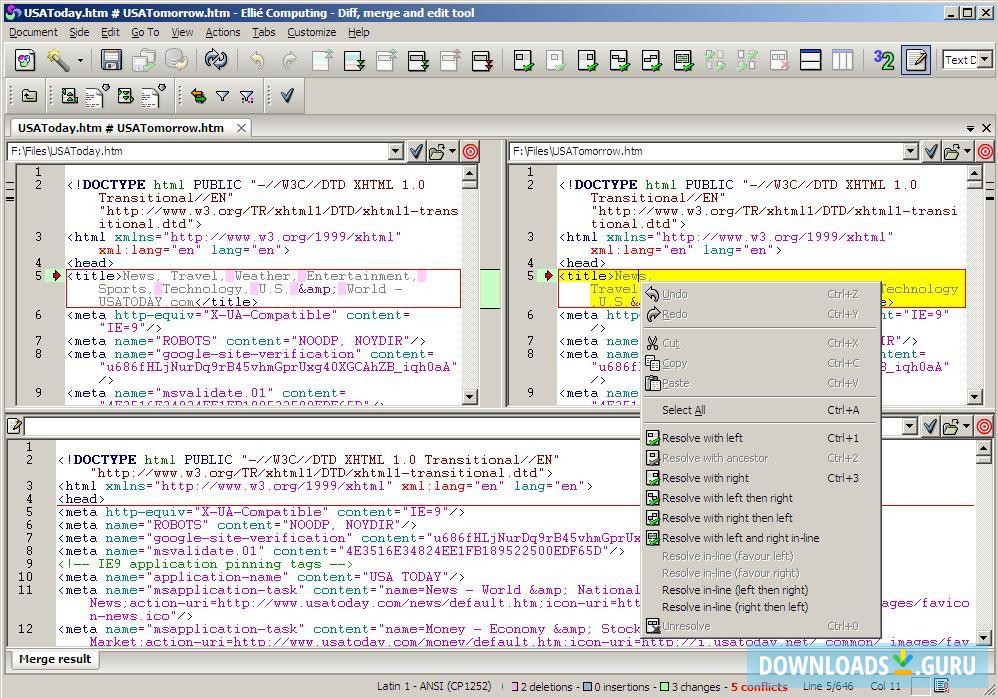Click toolbar icon: resolve left then right
The width and height of the screenshot is (998, 698).
619,60
